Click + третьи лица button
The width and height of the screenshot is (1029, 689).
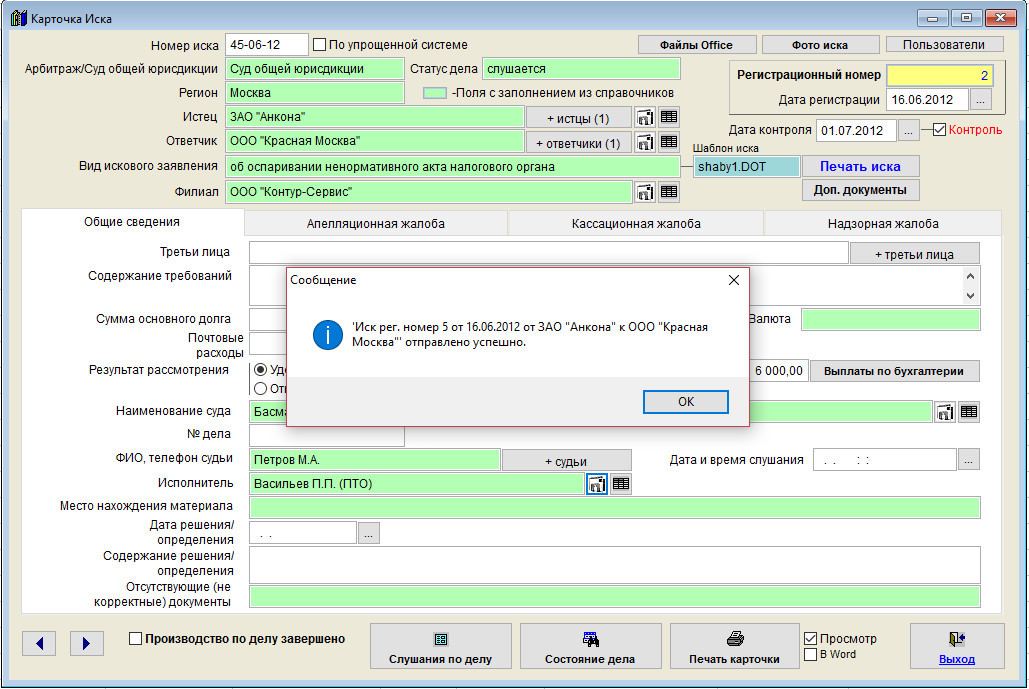[915, 254]
